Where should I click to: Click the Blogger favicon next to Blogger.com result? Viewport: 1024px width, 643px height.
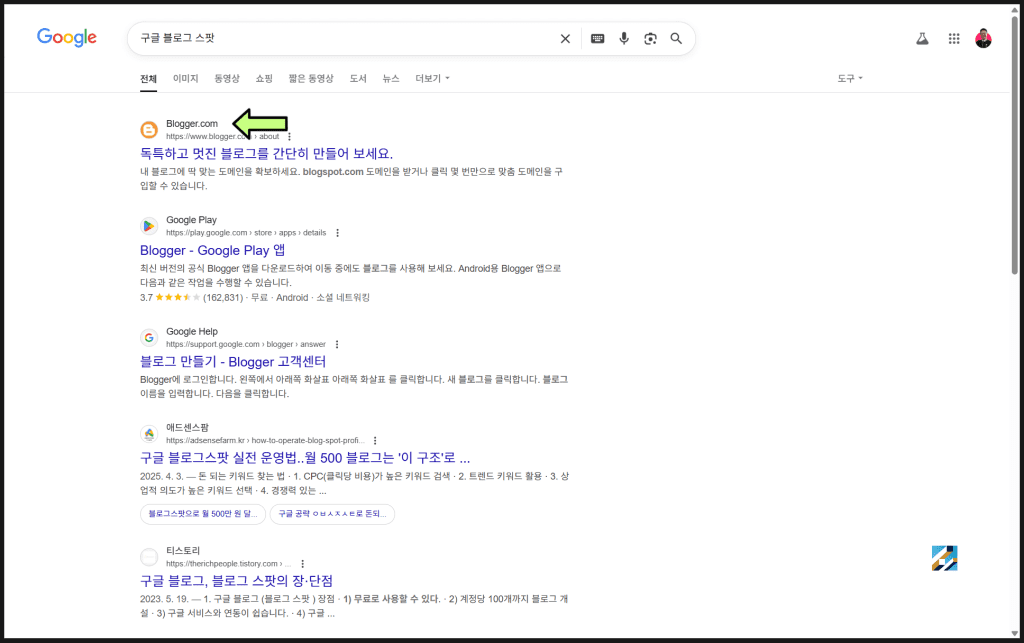(x=149, y=128)
